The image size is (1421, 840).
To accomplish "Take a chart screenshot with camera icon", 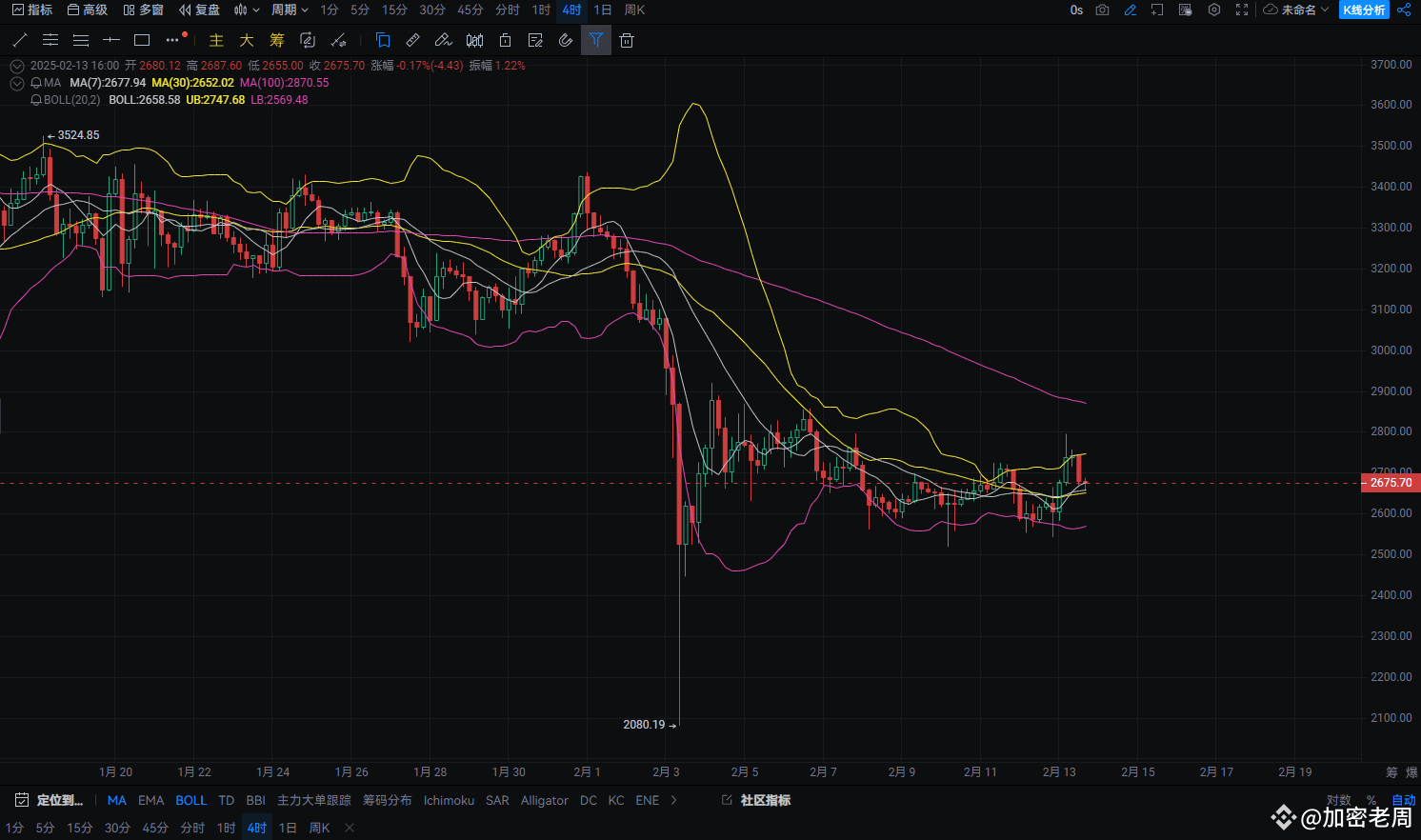I will pos(1102,10).
